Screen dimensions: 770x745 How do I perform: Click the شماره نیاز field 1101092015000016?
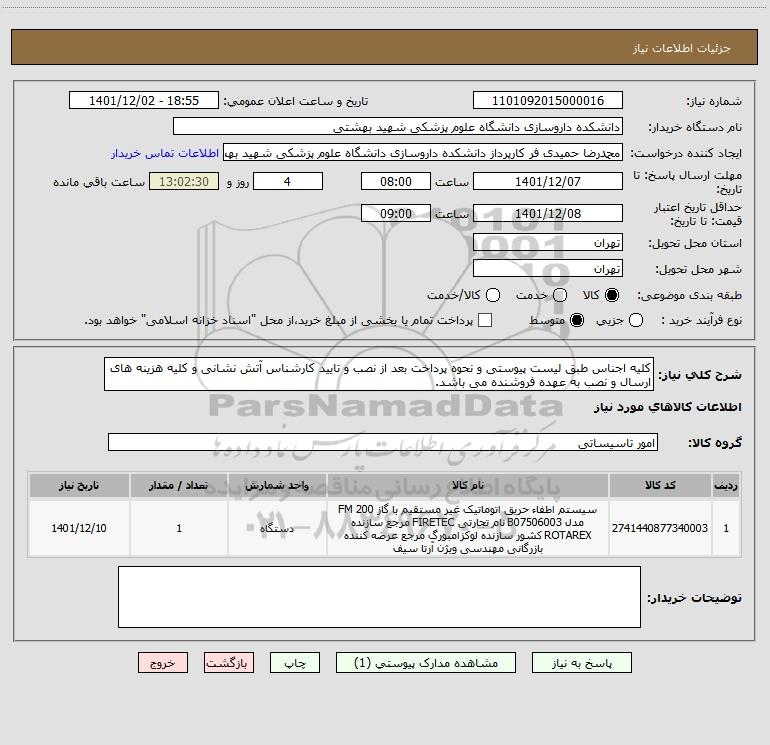(548, 101)
